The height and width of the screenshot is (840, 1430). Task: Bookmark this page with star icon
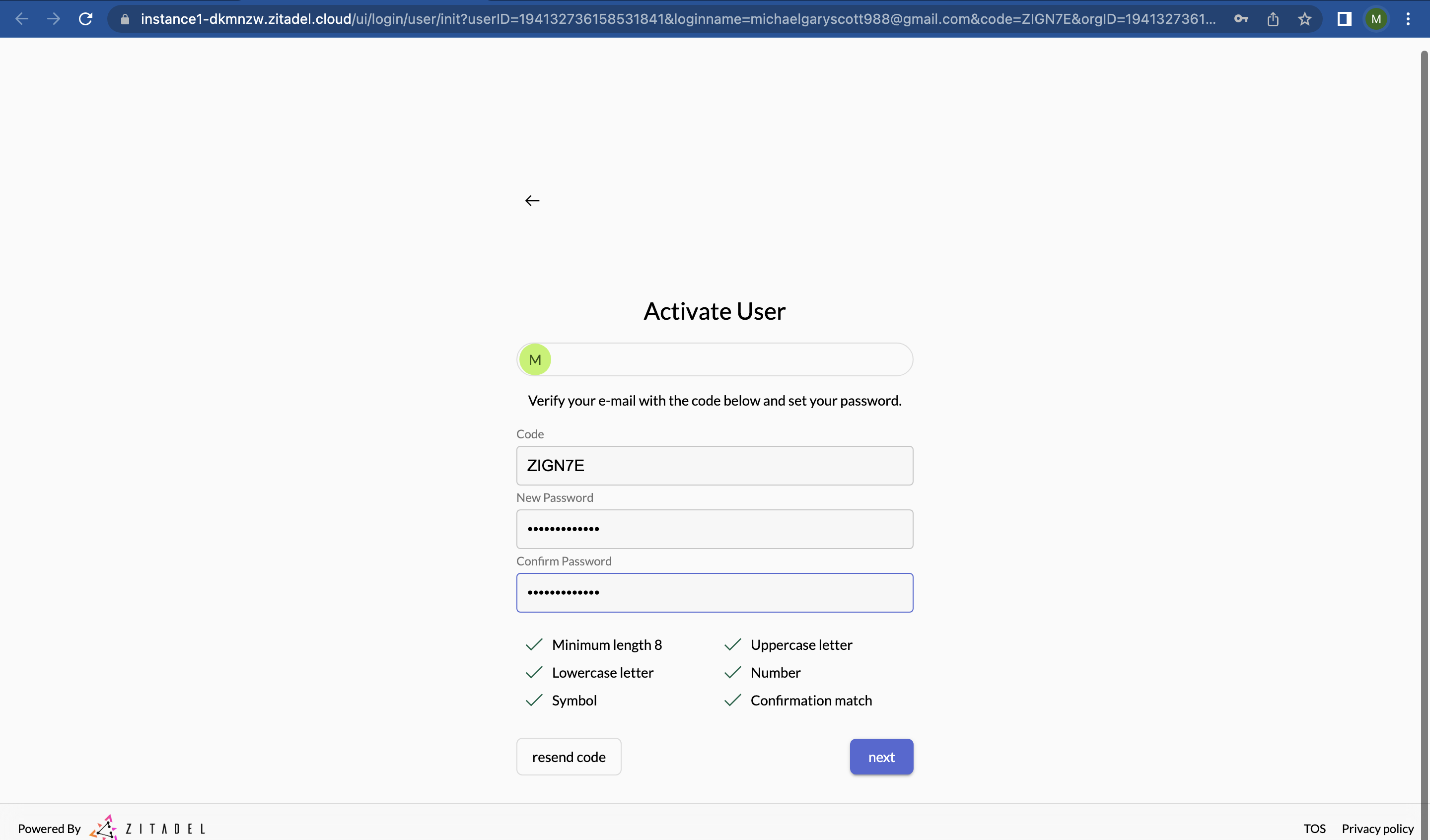1304,19
